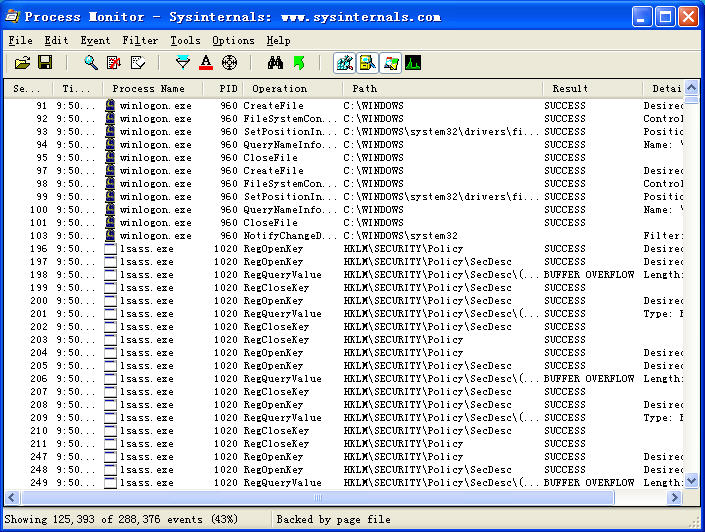Open the File menu
The height and width of the screenshot is (532, 705).
[x=20, y=40]
